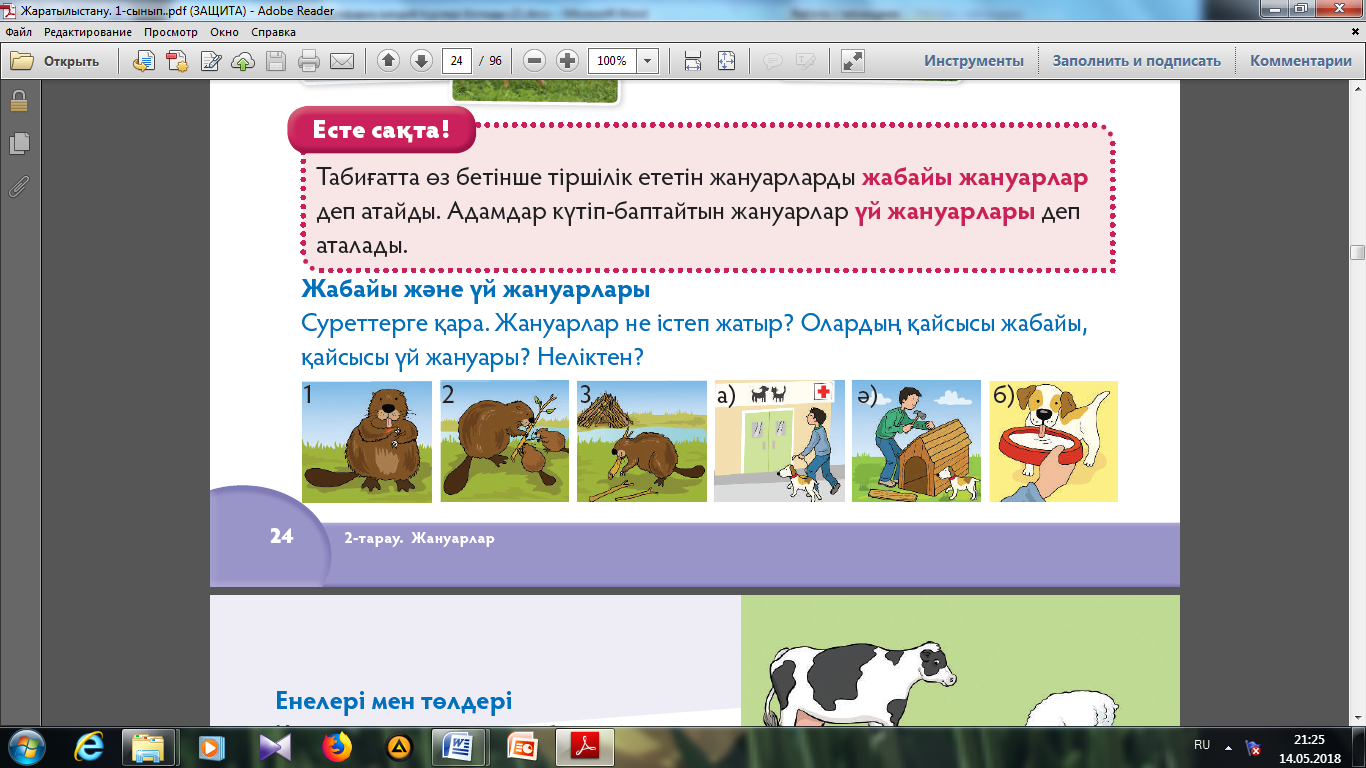Open the Справка menu
Viewport: 1366px width, 768px height.
pyautogui.click(x=273, y=32)
